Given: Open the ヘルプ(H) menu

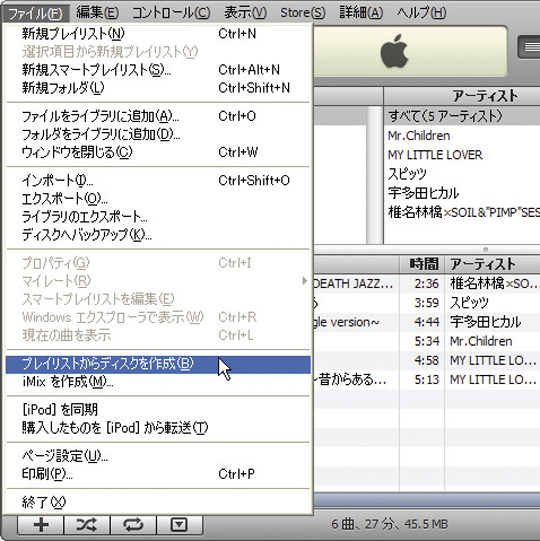Looking at the screenshot, I should tap(421, 13).
